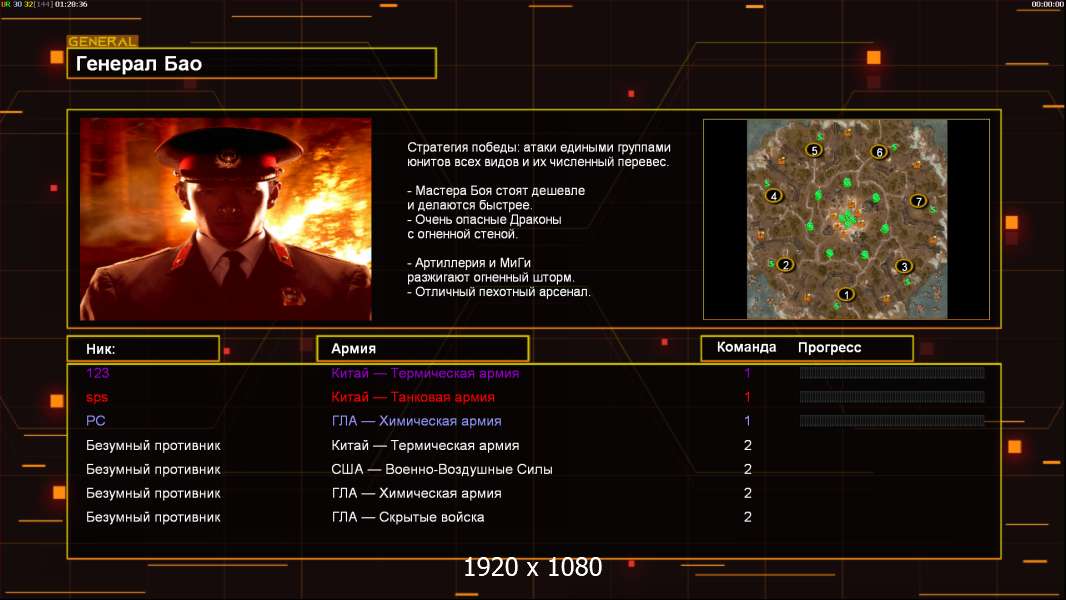1066x600 pixels.
Task: Select start position 7 on the minimap
Action: pos(918,201)
